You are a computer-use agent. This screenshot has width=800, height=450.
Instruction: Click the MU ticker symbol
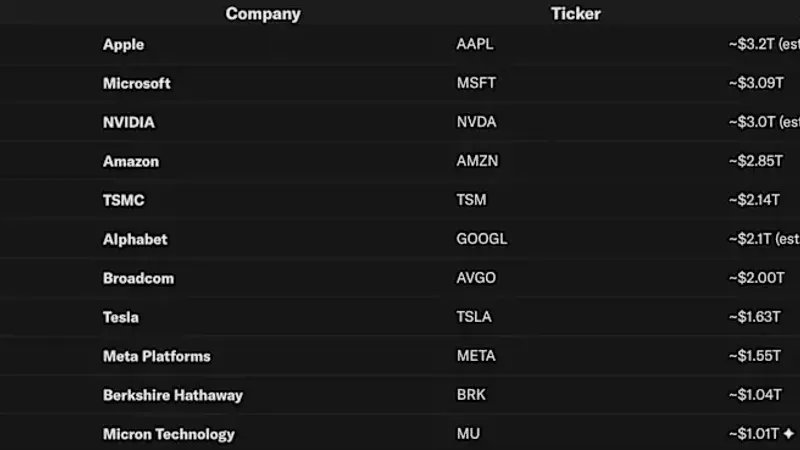point(468,434)
